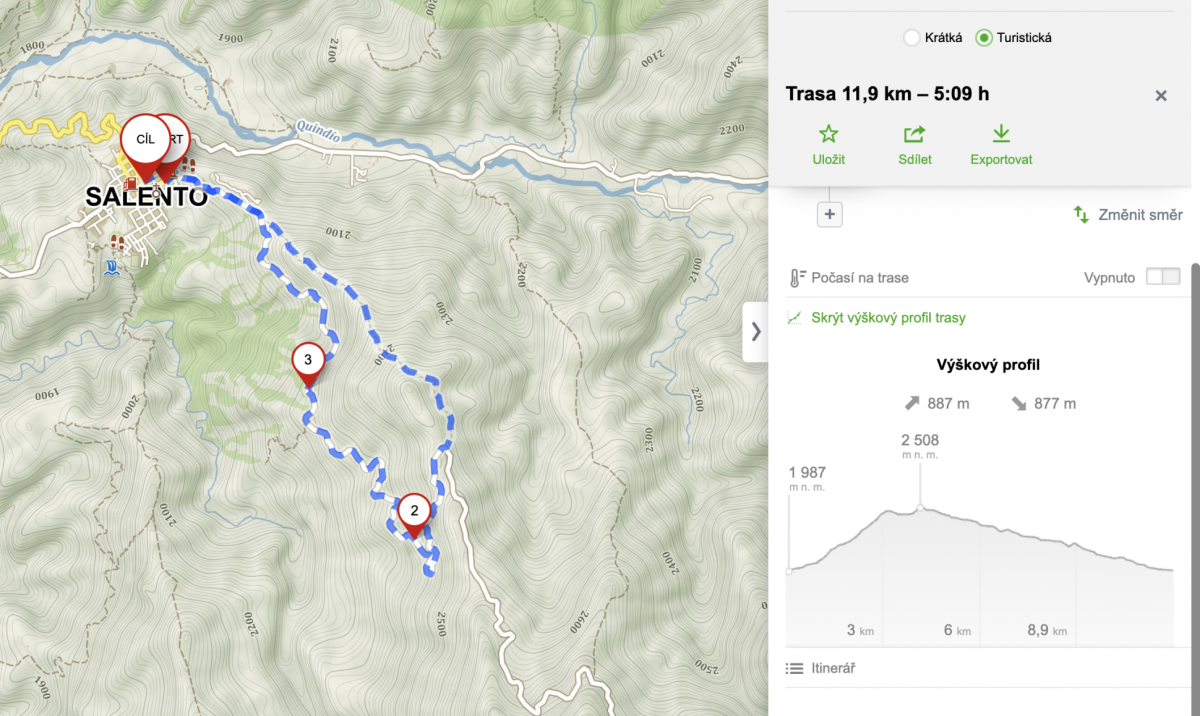Click the Uložit star icon
The image size is (1200, 716).
(828, 134)
